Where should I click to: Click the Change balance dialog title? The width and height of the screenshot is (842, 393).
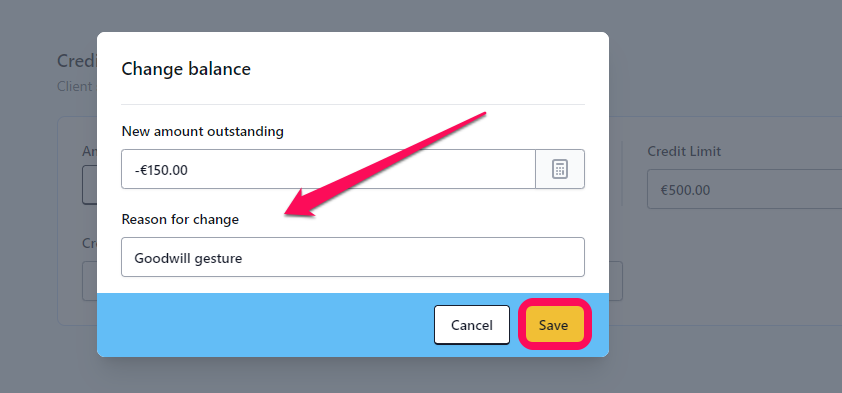(186, 69)
